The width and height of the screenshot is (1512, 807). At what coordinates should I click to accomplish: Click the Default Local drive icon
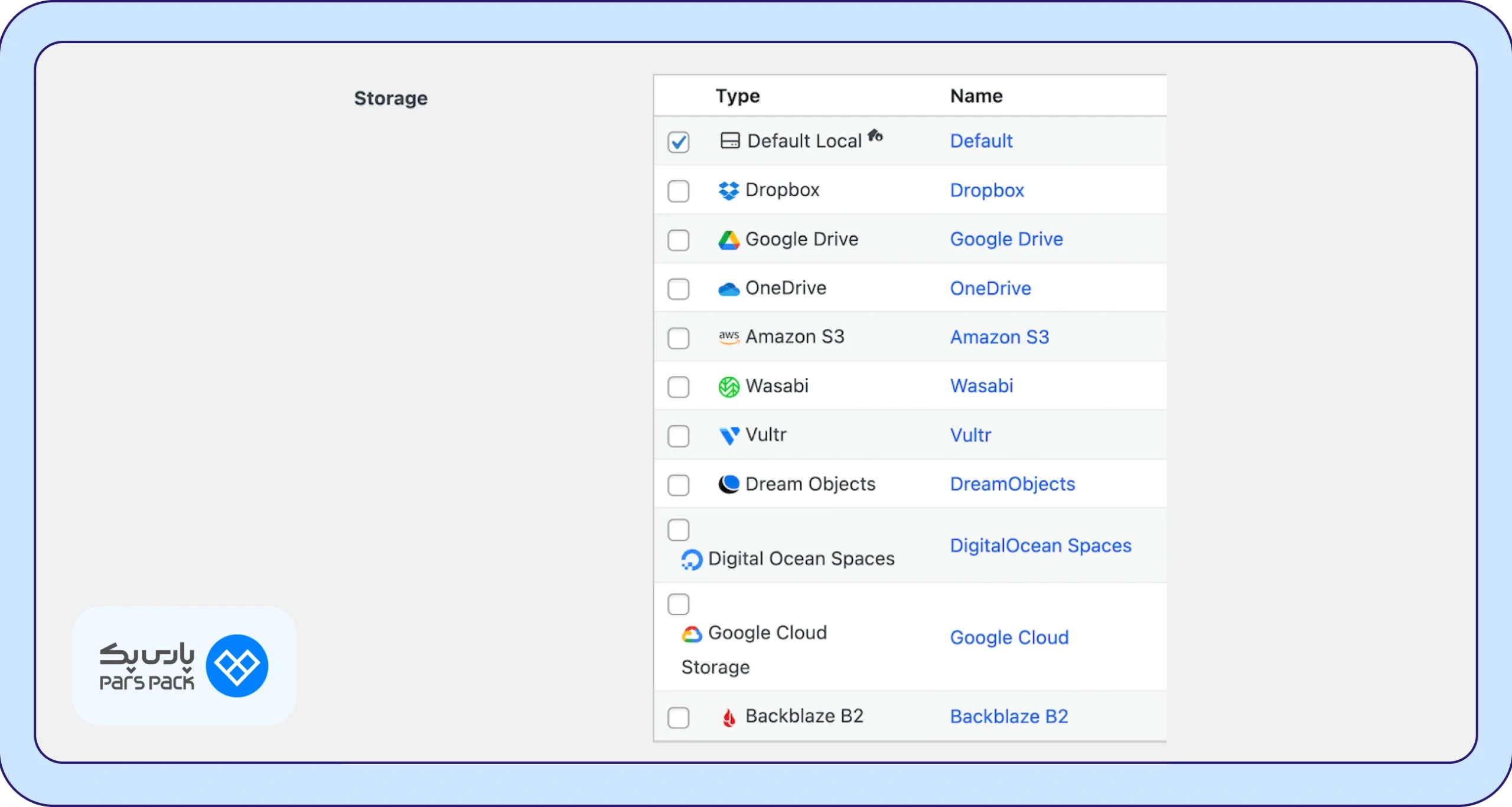[730, 141]
